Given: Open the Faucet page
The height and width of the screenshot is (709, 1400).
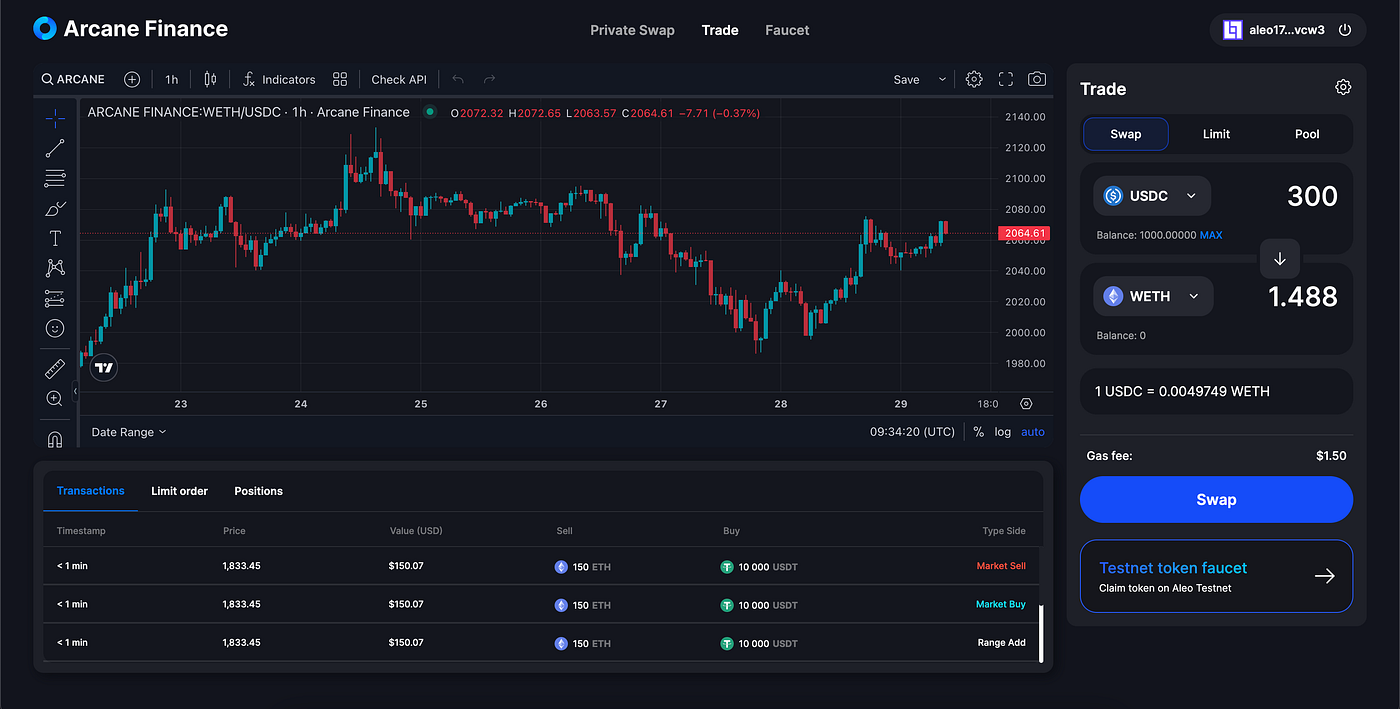Looking at the screenshot, I should click(787, 30).
